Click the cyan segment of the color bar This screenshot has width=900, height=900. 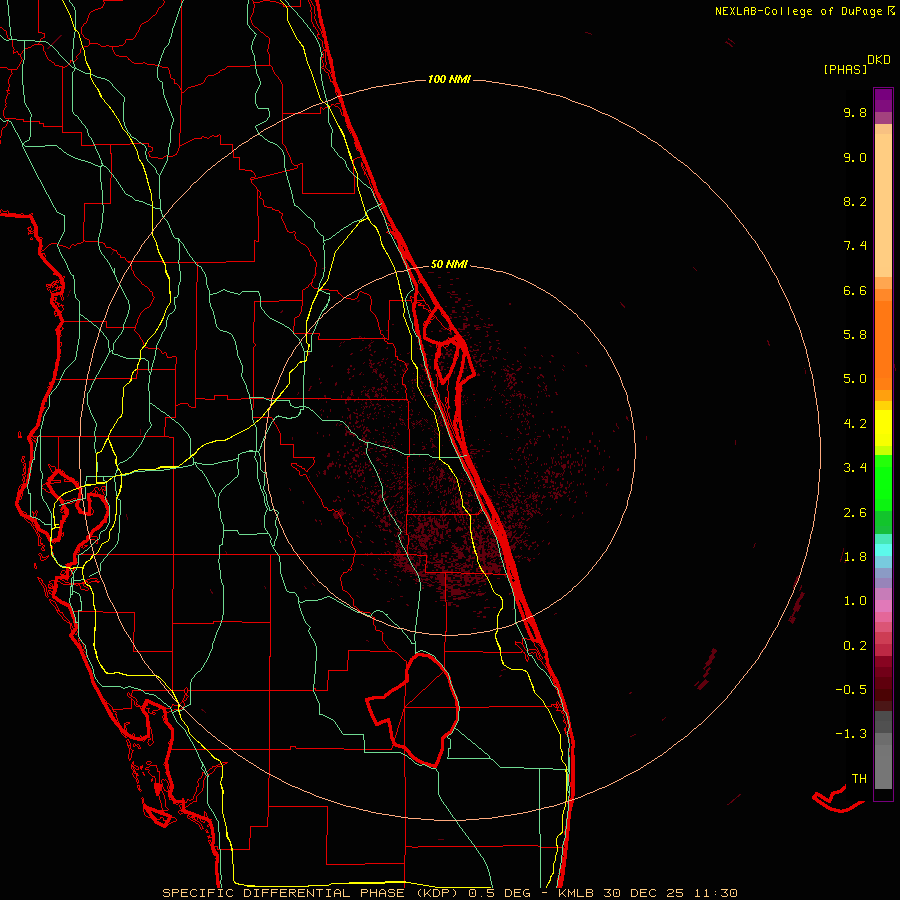pyautogui.click(x=883, y=550)
